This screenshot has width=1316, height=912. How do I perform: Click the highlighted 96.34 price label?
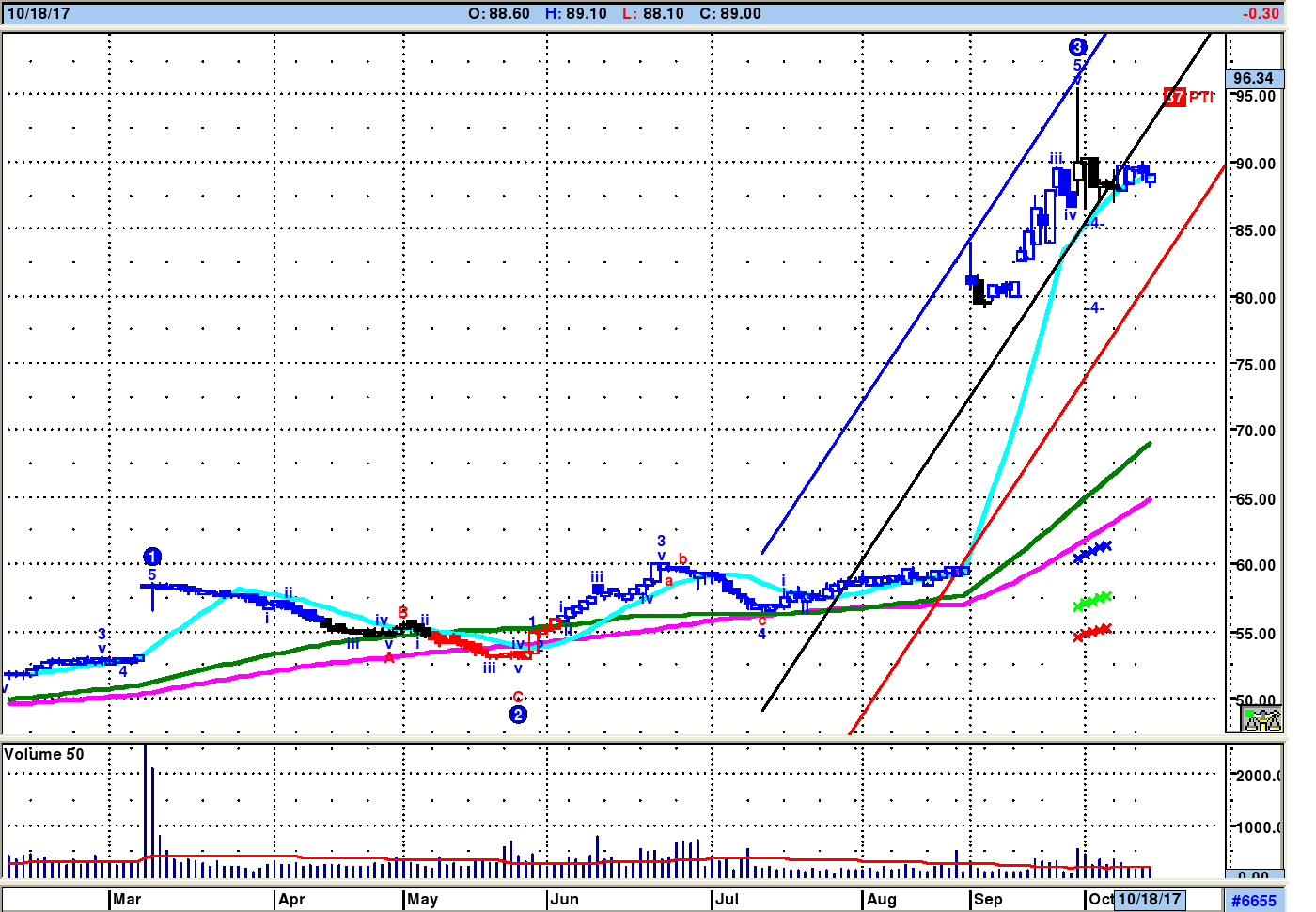coord(1254,79)
